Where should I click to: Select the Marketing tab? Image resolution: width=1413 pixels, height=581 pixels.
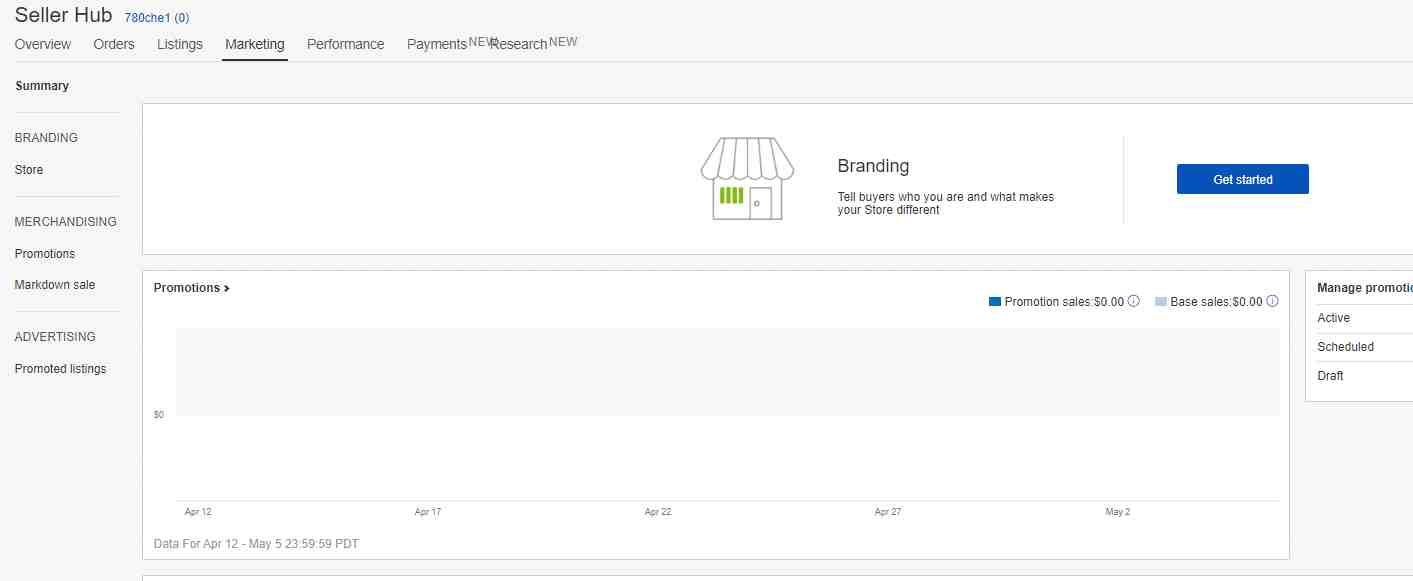tap(255, 44)
